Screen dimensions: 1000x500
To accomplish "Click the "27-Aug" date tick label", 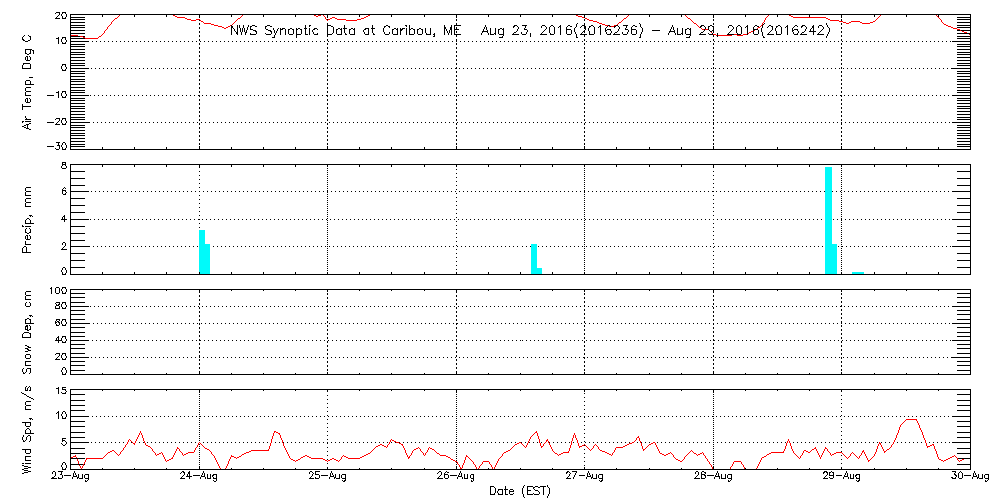I will coord(585,477).
